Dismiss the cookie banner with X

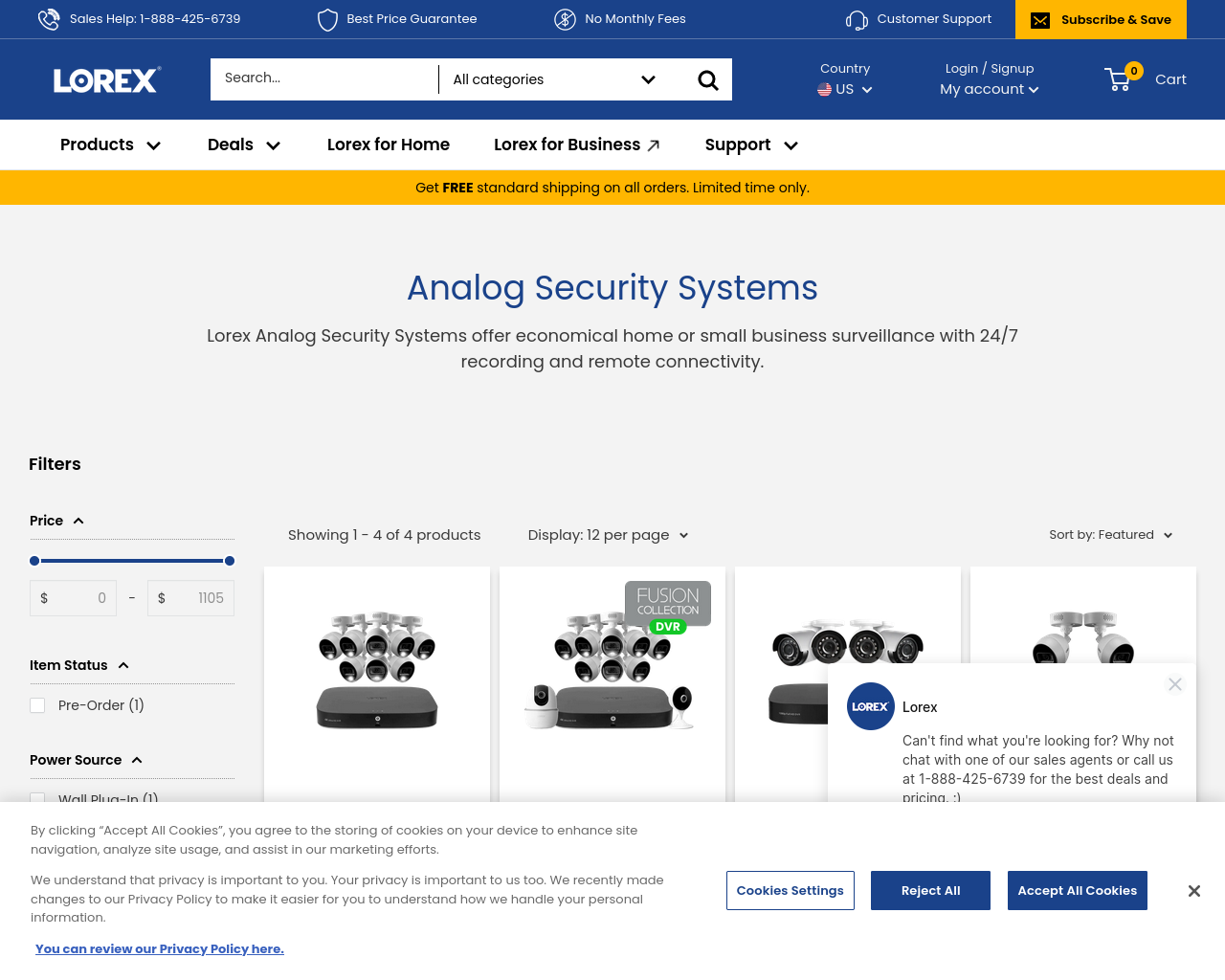(1194, 891)
